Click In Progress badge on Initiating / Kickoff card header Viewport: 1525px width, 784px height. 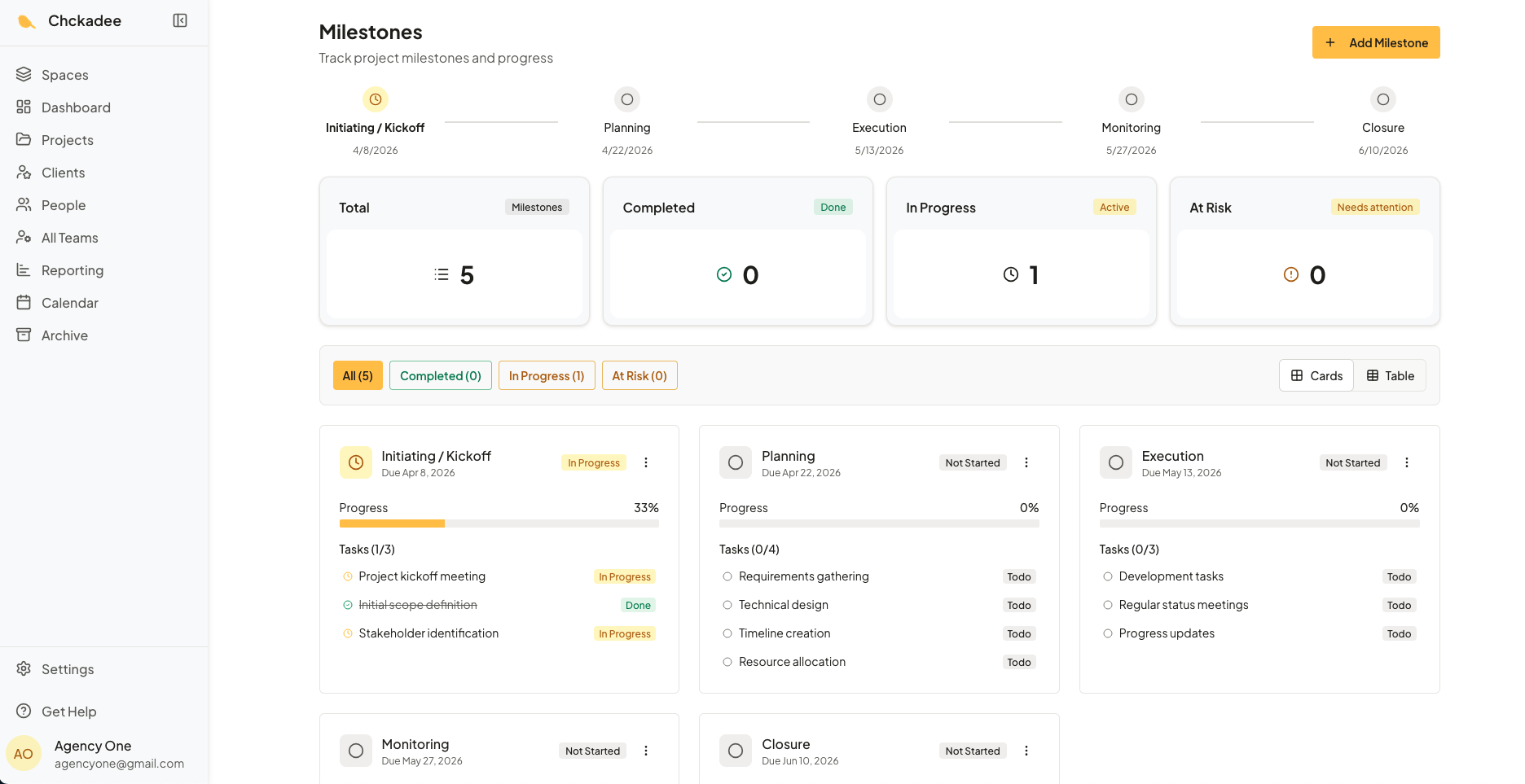[x=594, y=462]
